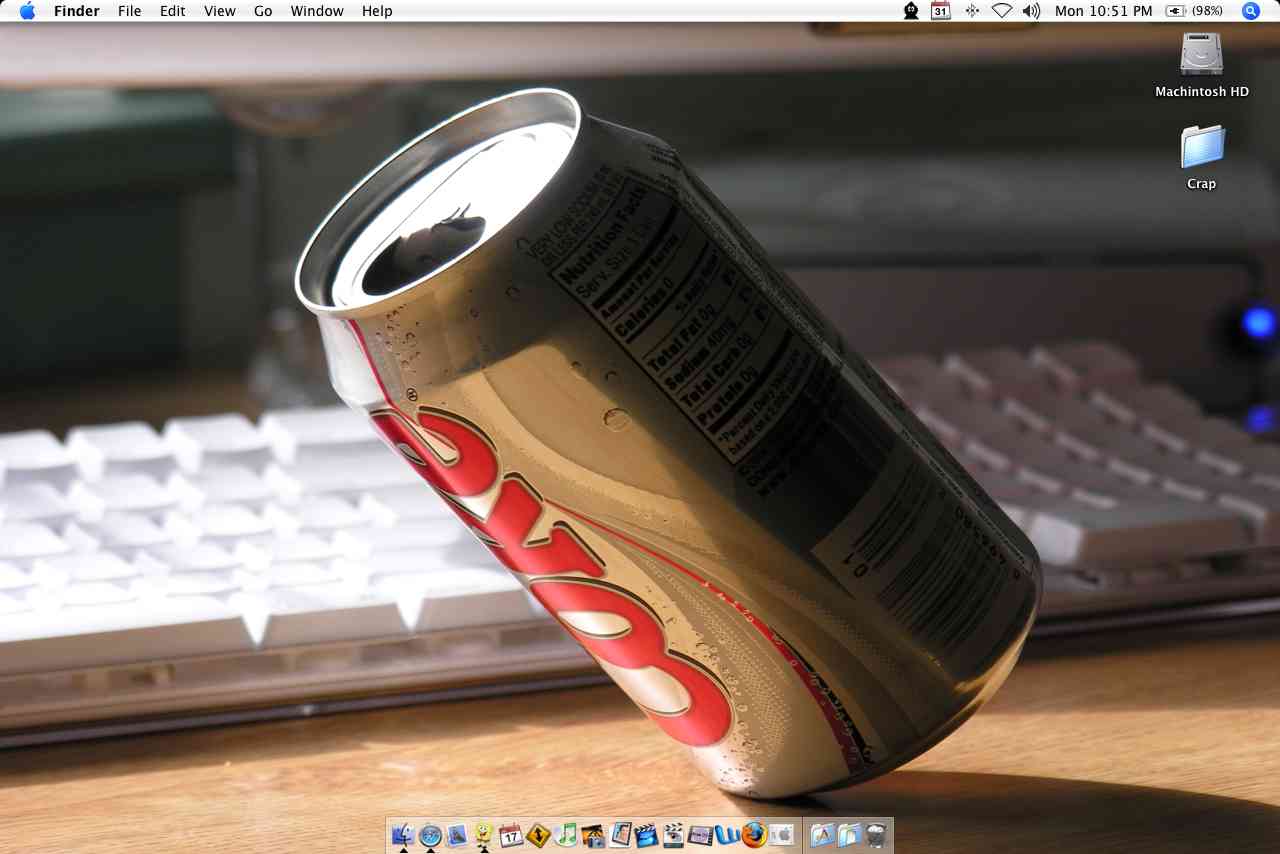Open Spotlight search
Screen dimensions: 1280x854
tap(1250, 11)
